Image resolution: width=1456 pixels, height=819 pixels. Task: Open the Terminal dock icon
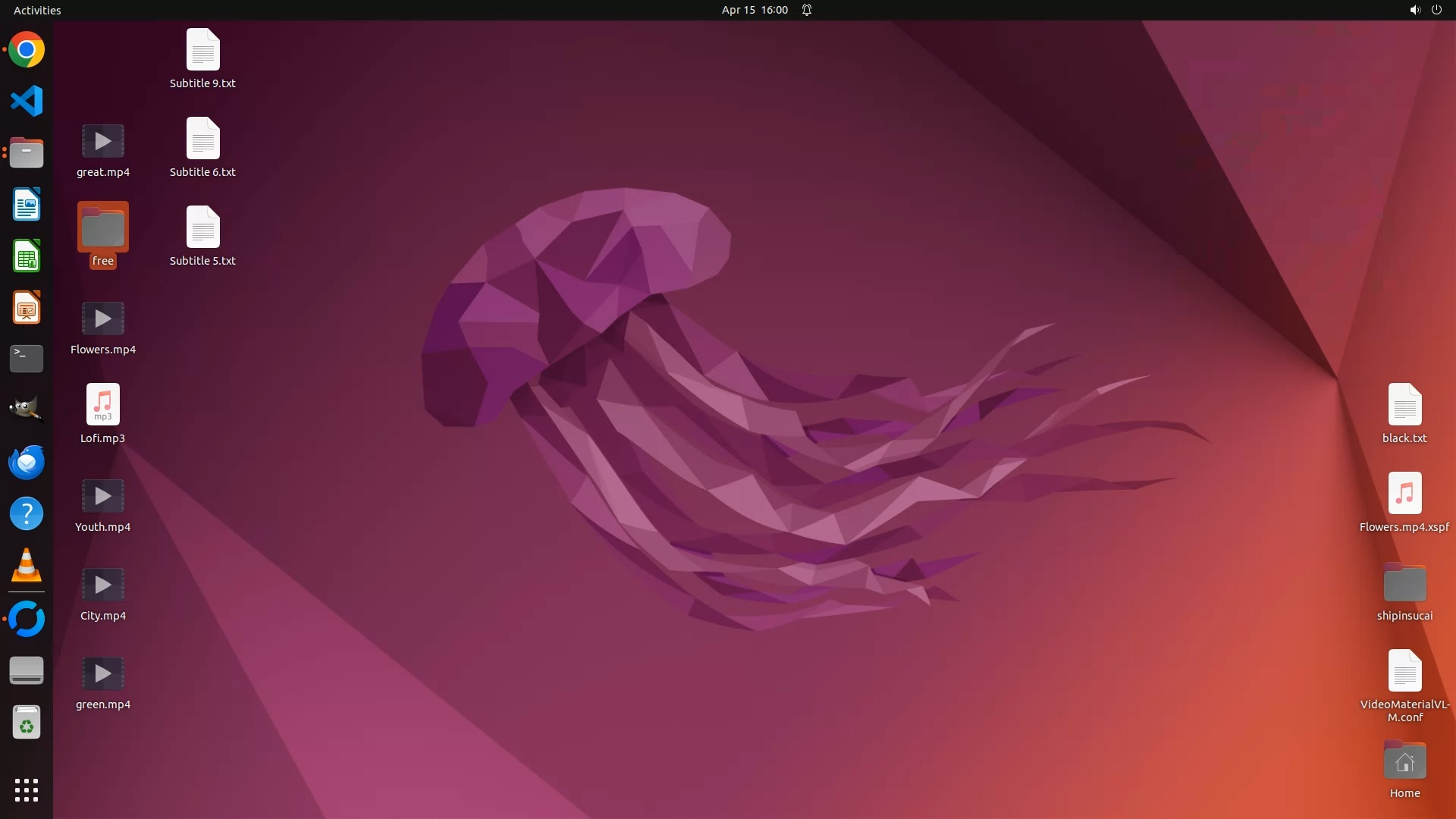pyautogui.click(x=27, y=358)
